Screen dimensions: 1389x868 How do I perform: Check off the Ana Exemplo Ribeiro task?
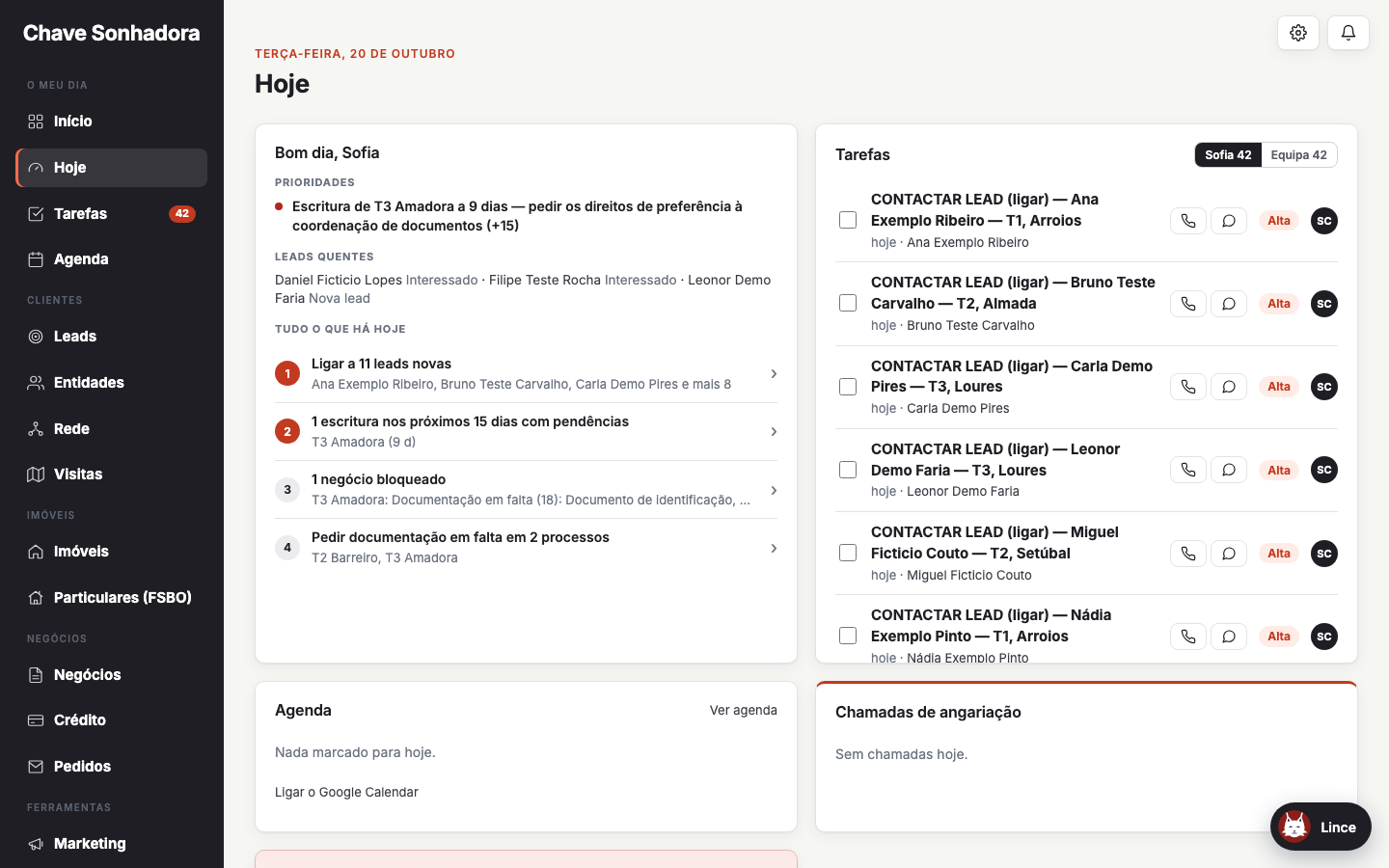pos(848,220)
